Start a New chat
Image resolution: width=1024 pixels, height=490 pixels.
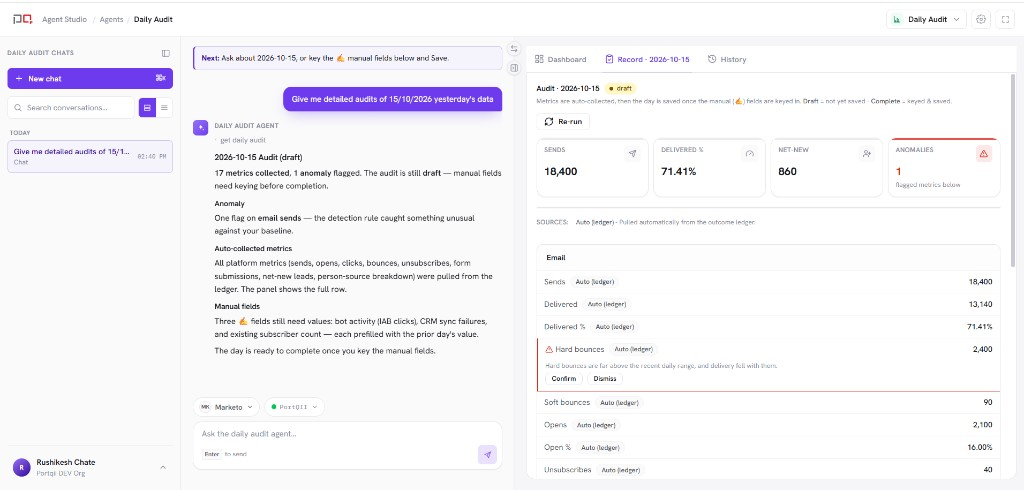click(x=90, y=78)
